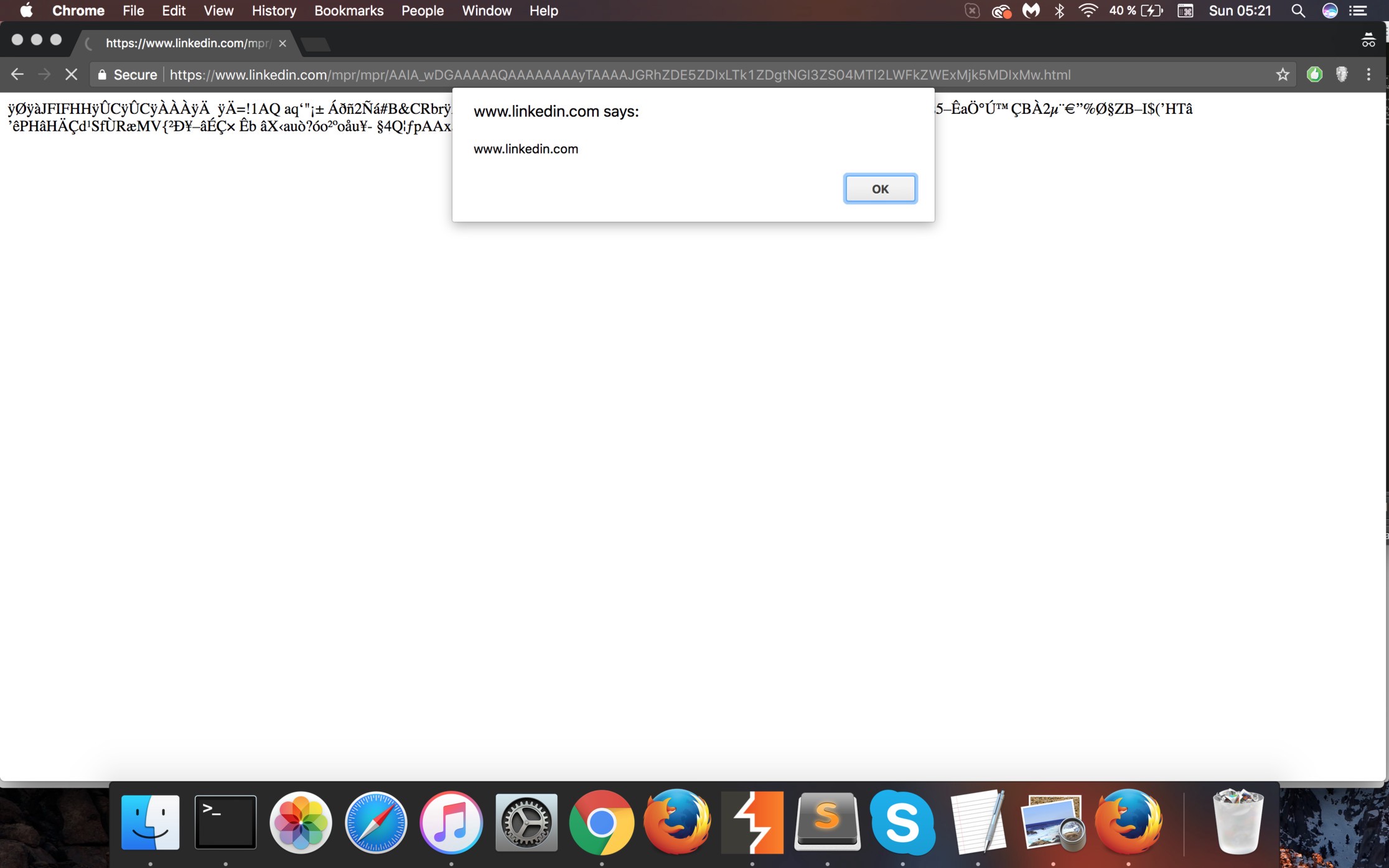Click the Sun 05:21 clock

(1240, 11)
